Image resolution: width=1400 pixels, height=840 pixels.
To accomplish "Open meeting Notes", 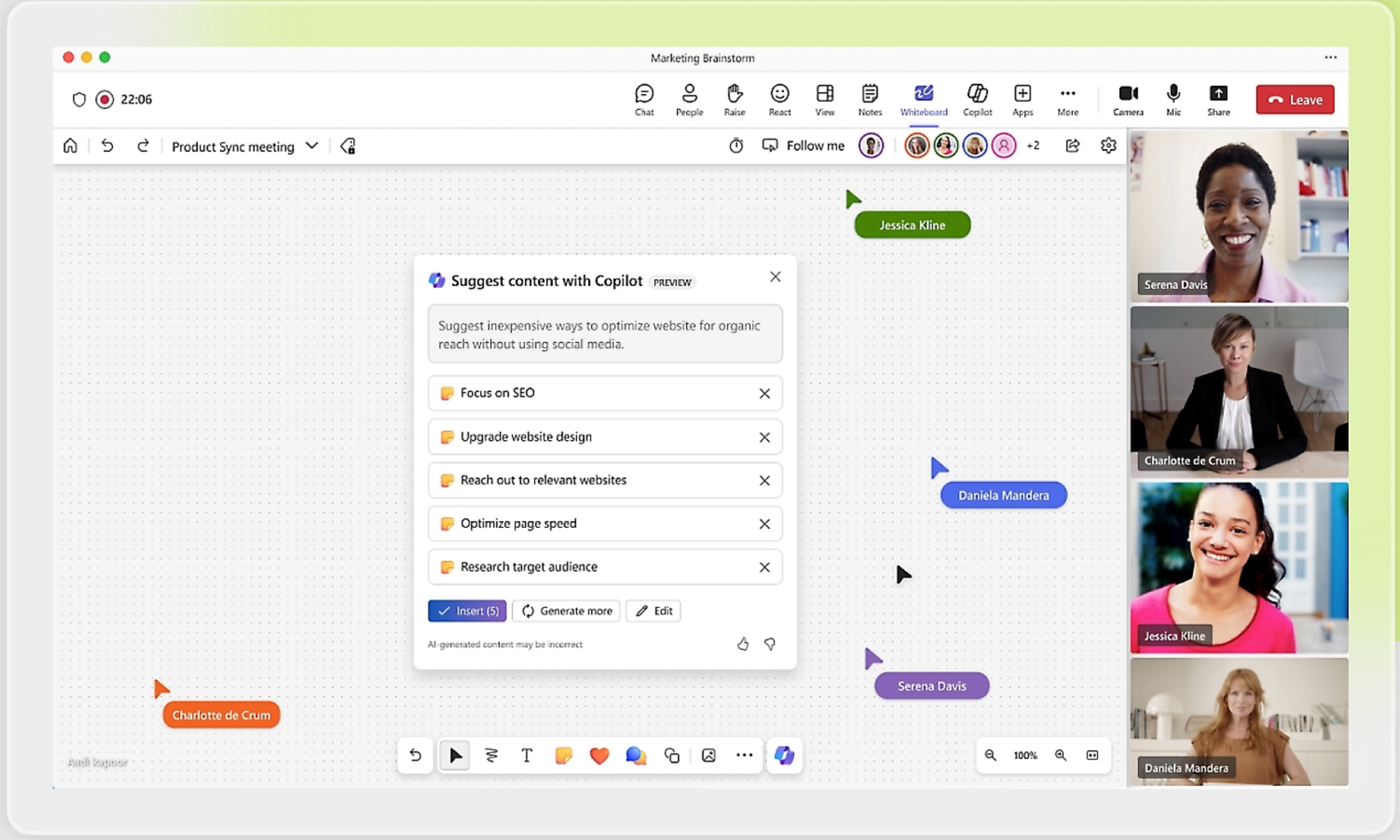I will tap(870, 100).
